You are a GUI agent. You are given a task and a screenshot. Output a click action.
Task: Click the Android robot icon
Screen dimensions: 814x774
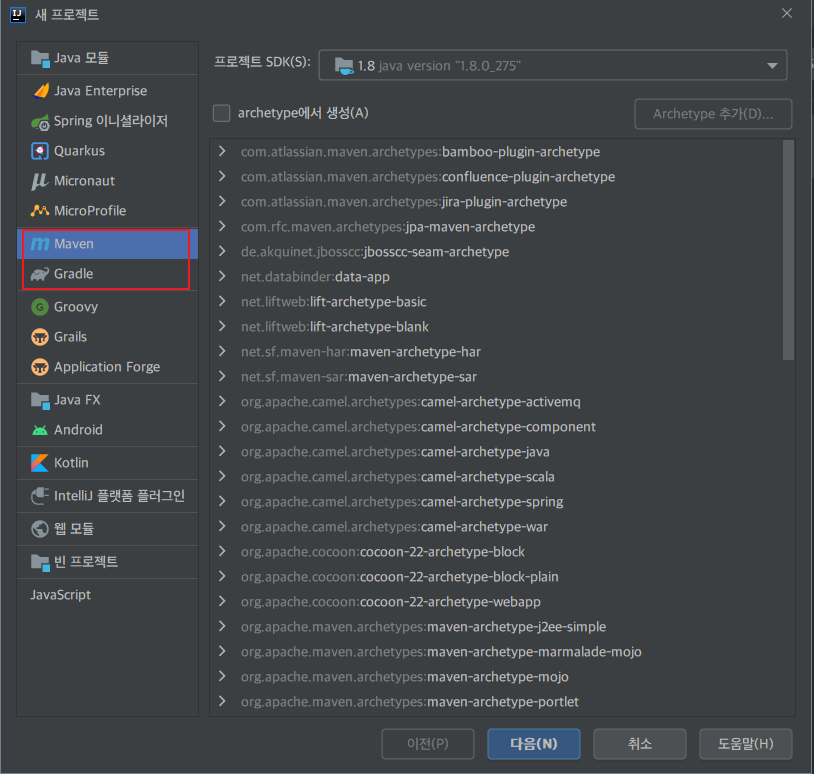tap(40, 430)
